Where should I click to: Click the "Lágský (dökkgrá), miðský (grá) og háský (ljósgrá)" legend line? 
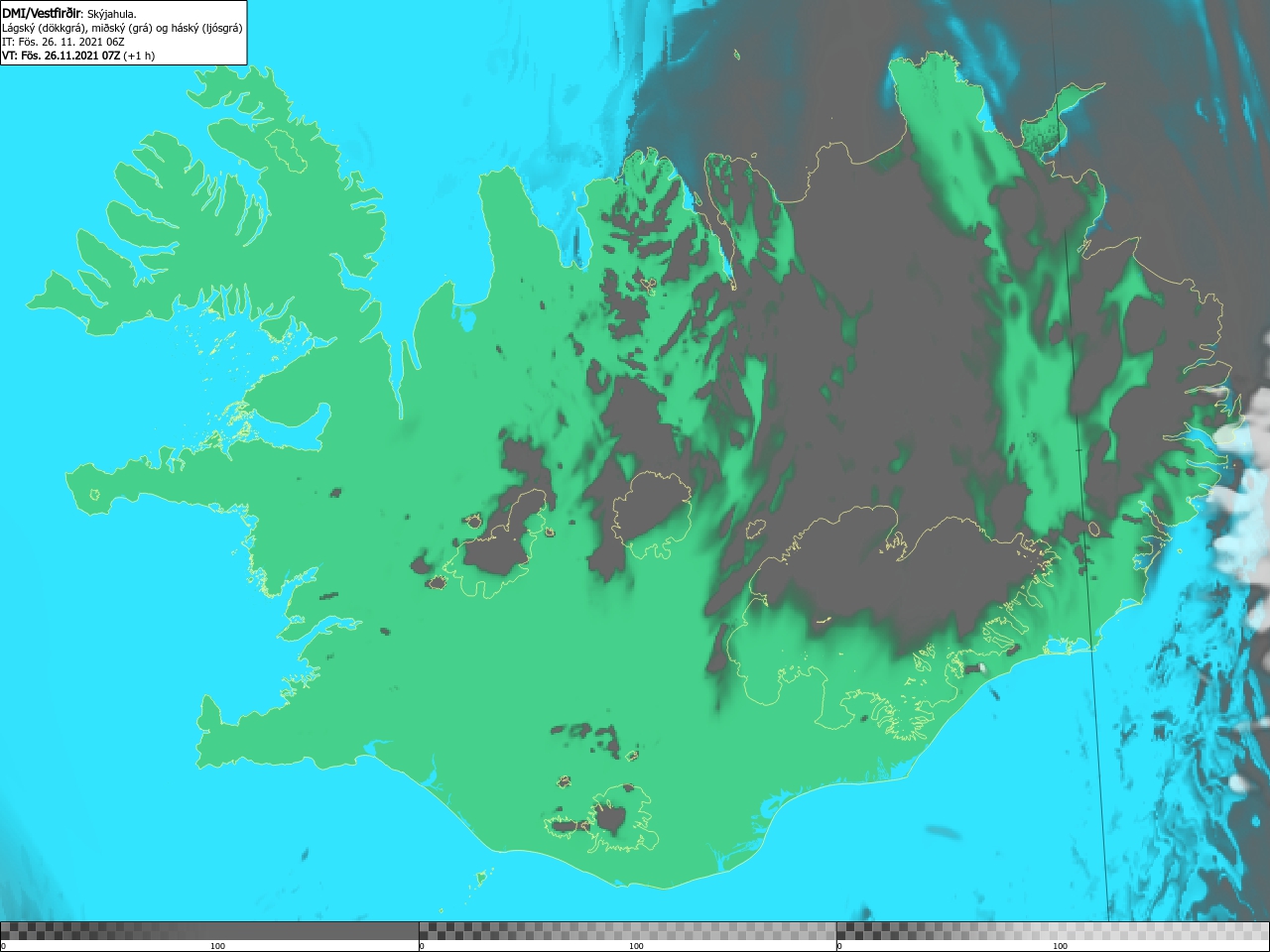click(x=122, y=28)
